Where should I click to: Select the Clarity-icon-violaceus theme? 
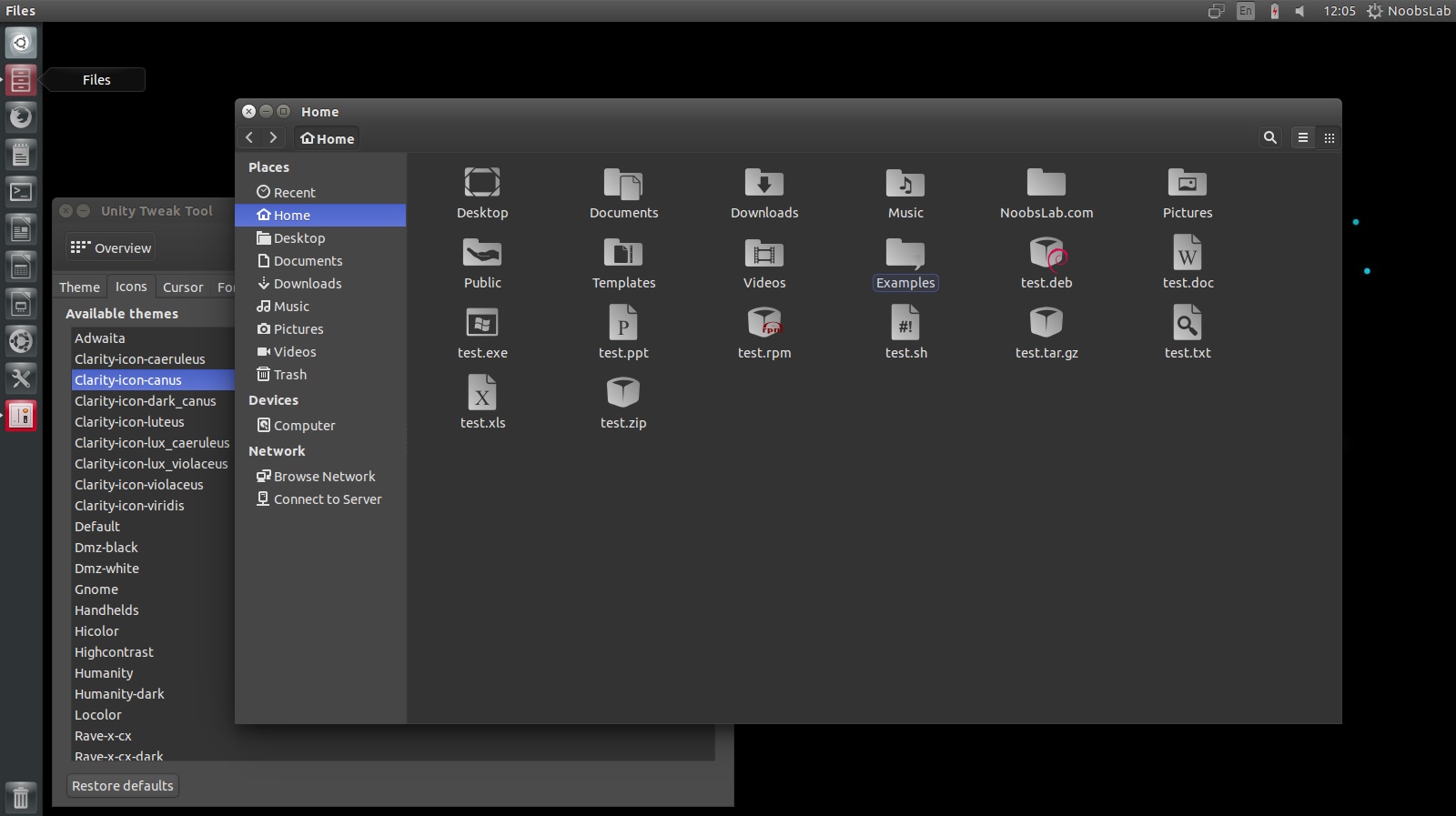(x=138, y=485)
